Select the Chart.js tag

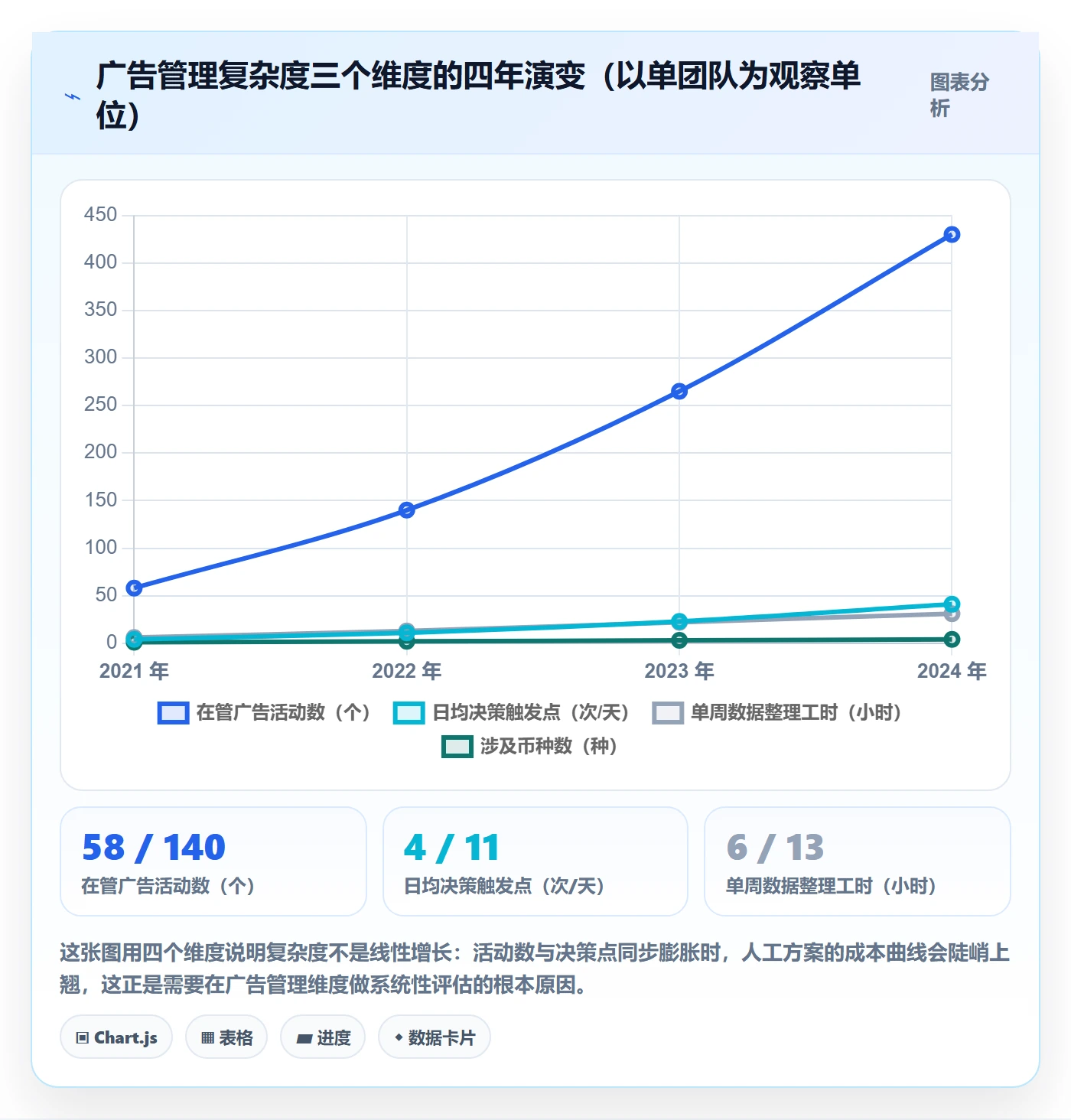pos(116,1037)
